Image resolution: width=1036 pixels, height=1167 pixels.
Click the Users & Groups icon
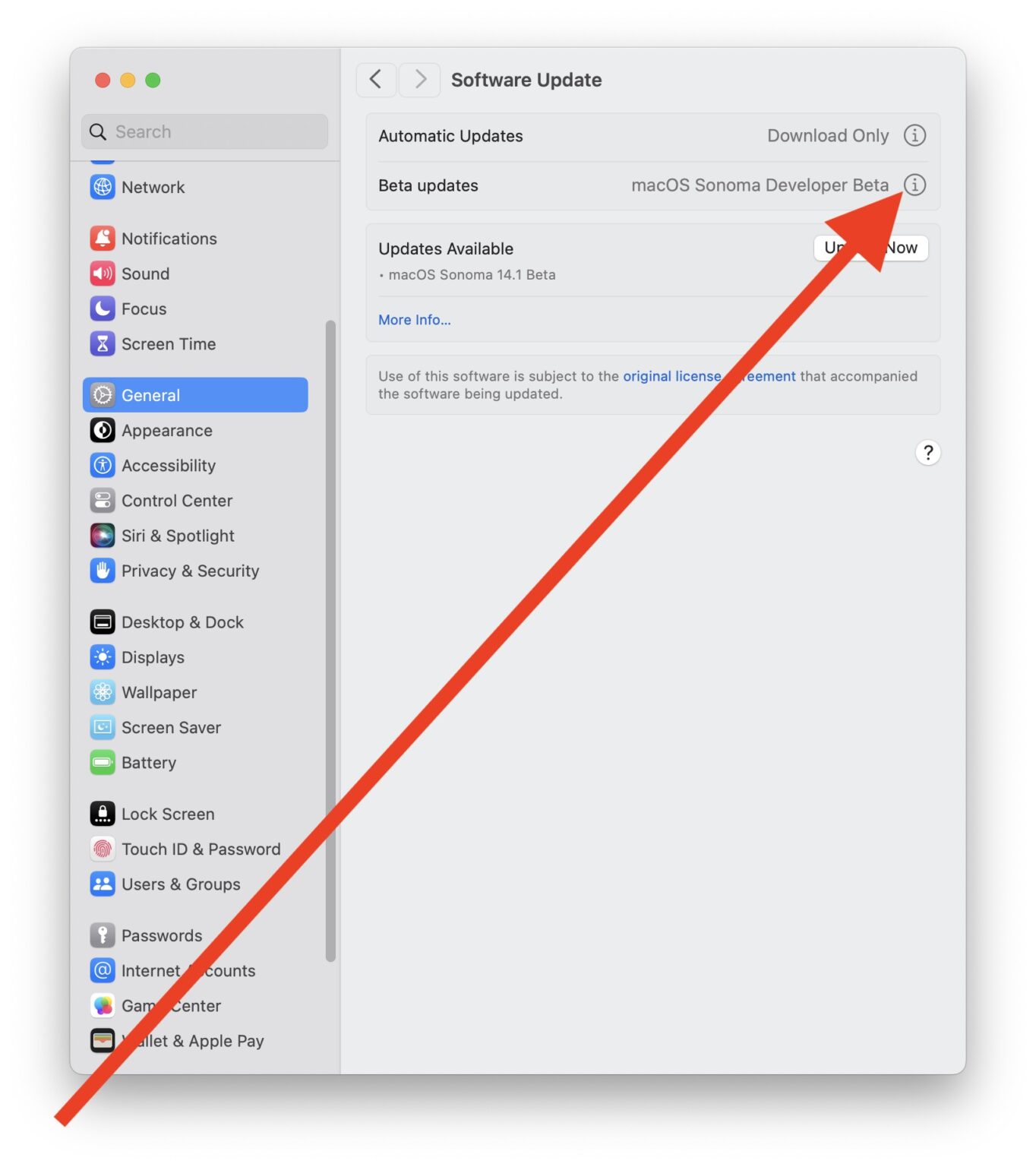103,884
